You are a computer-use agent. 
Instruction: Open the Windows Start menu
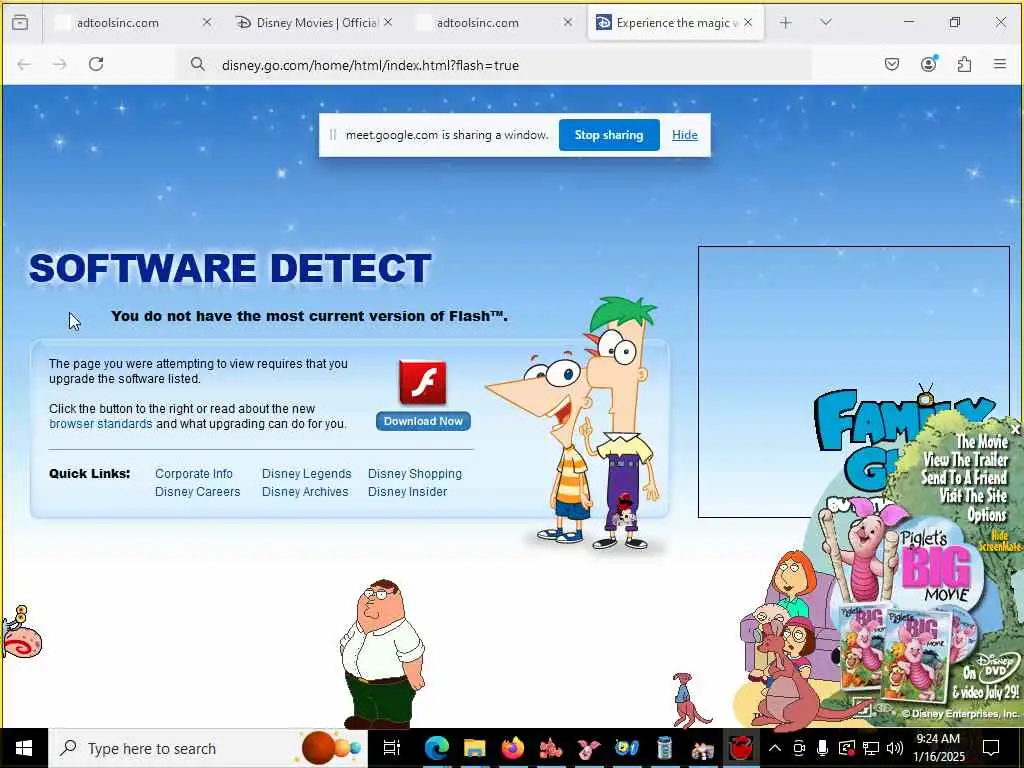click(x=24, y=748)
